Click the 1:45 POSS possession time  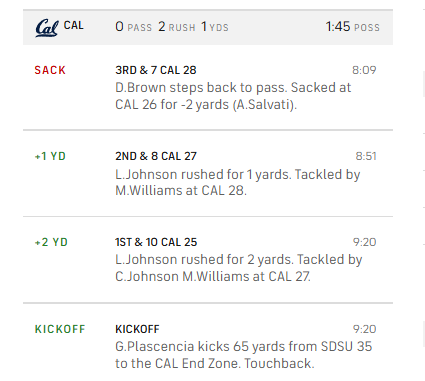click(353, 27)
